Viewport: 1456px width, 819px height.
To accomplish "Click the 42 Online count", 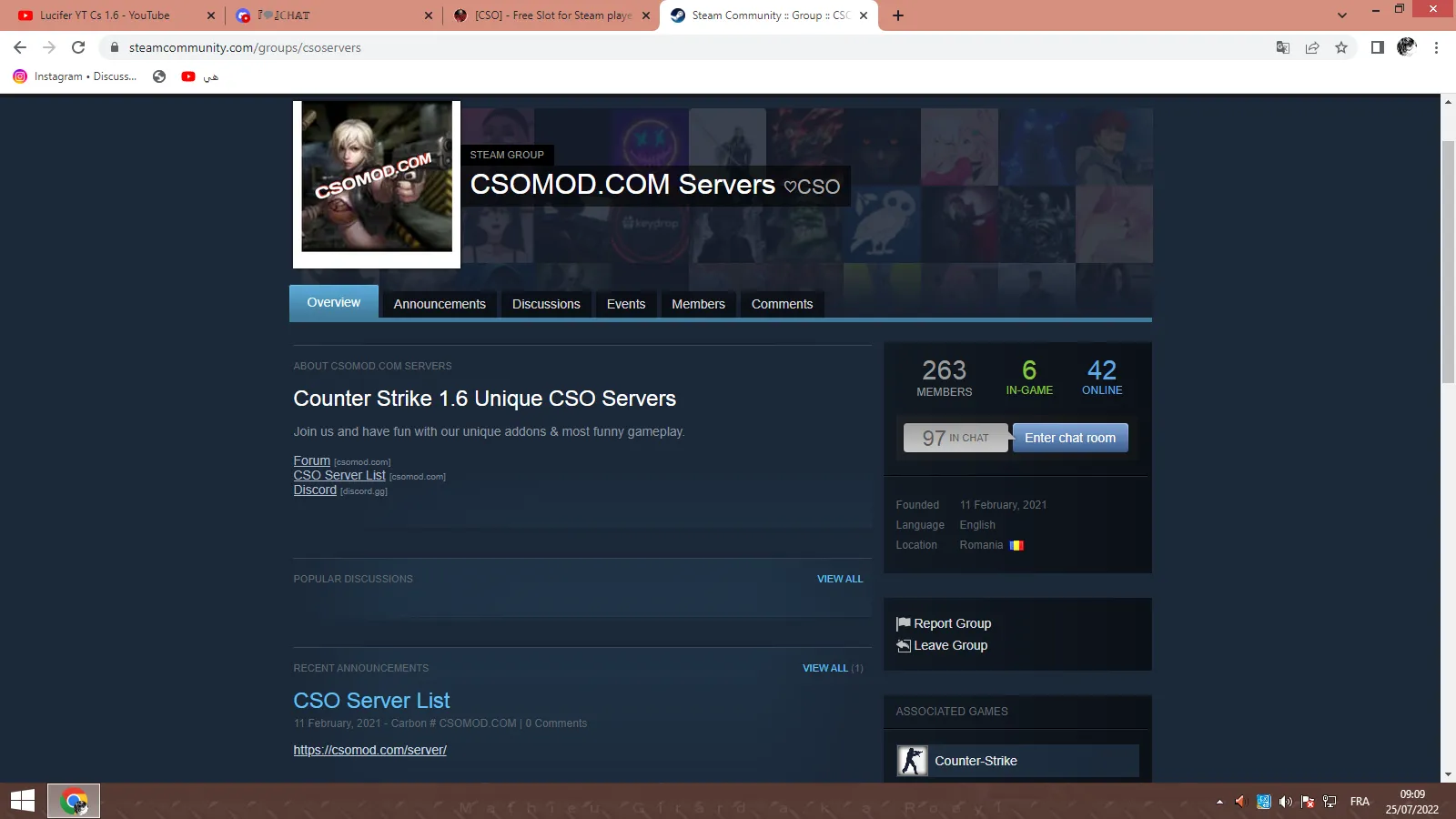I will coord(1102,377).
